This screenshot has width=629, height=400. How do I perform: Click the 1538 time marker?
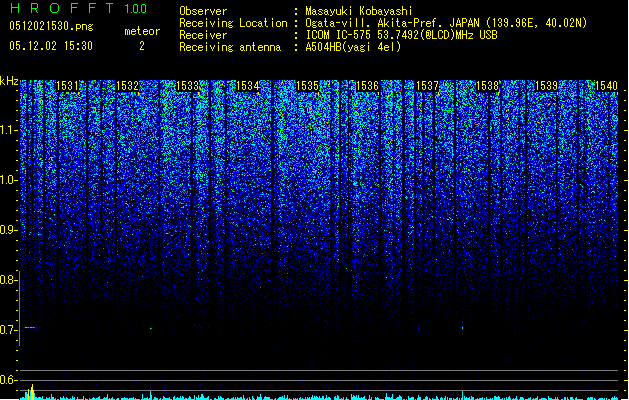pyautogui.click(x=487, y=86)
